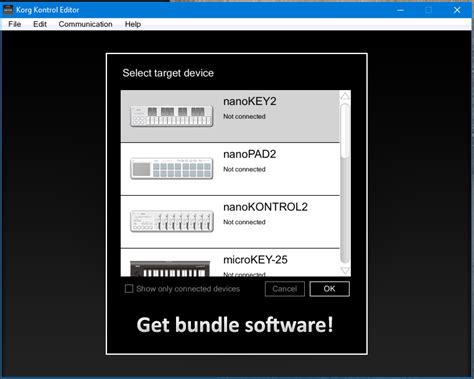Close the Korg Kontrol Editor window

pos(457,10)
